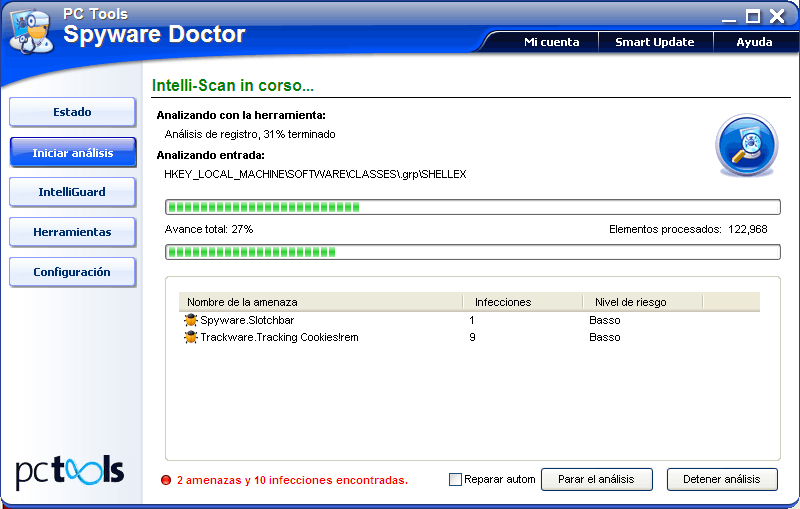
Task: Click the red threat alert indicator
Action: [166, 480]
